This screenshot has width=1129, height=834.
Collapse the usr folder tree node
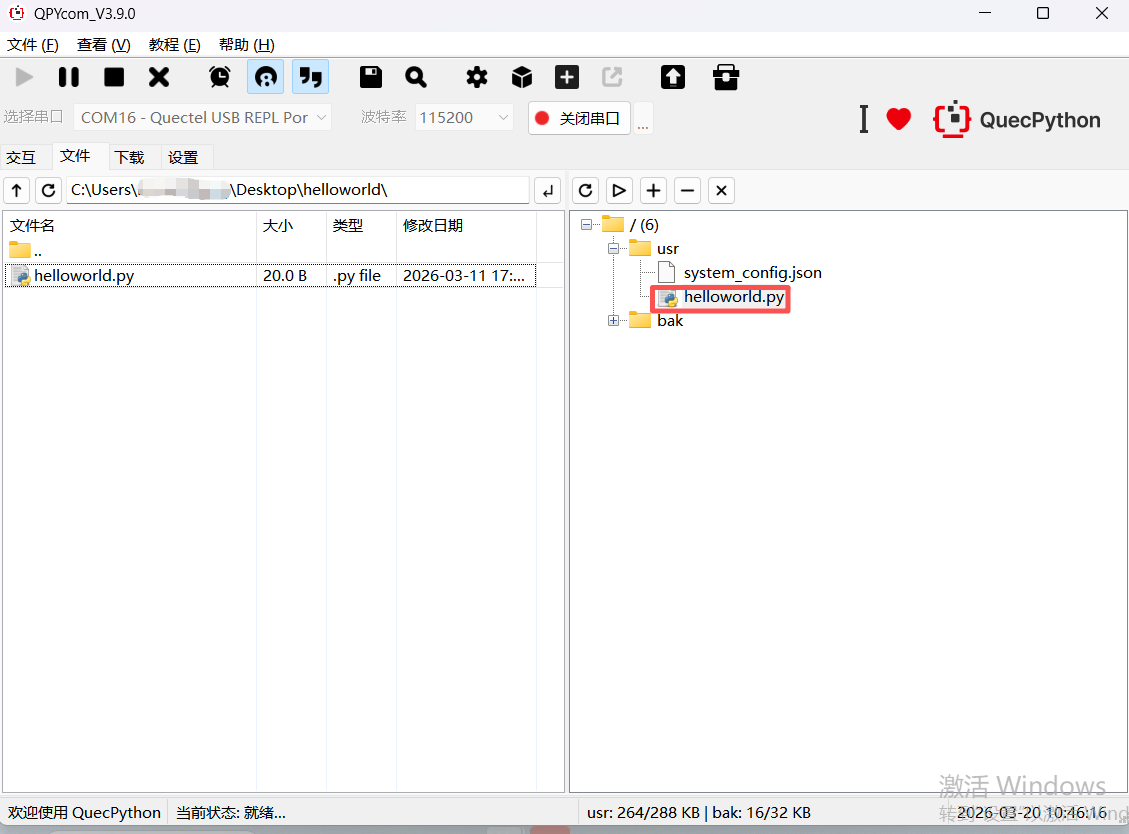613,249
